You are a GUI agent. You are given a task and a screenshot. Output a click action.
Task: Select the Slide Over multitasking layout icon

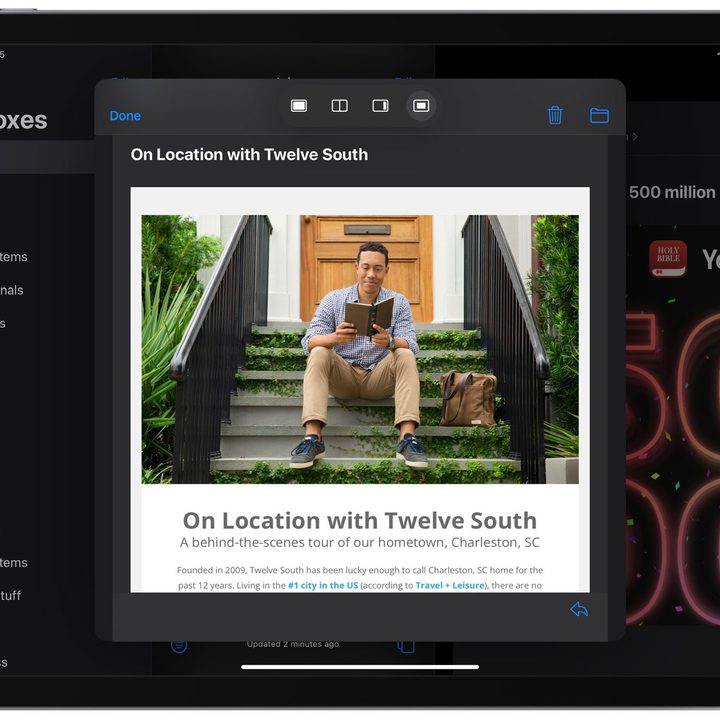pyautogui.click(x=380, y=106)
